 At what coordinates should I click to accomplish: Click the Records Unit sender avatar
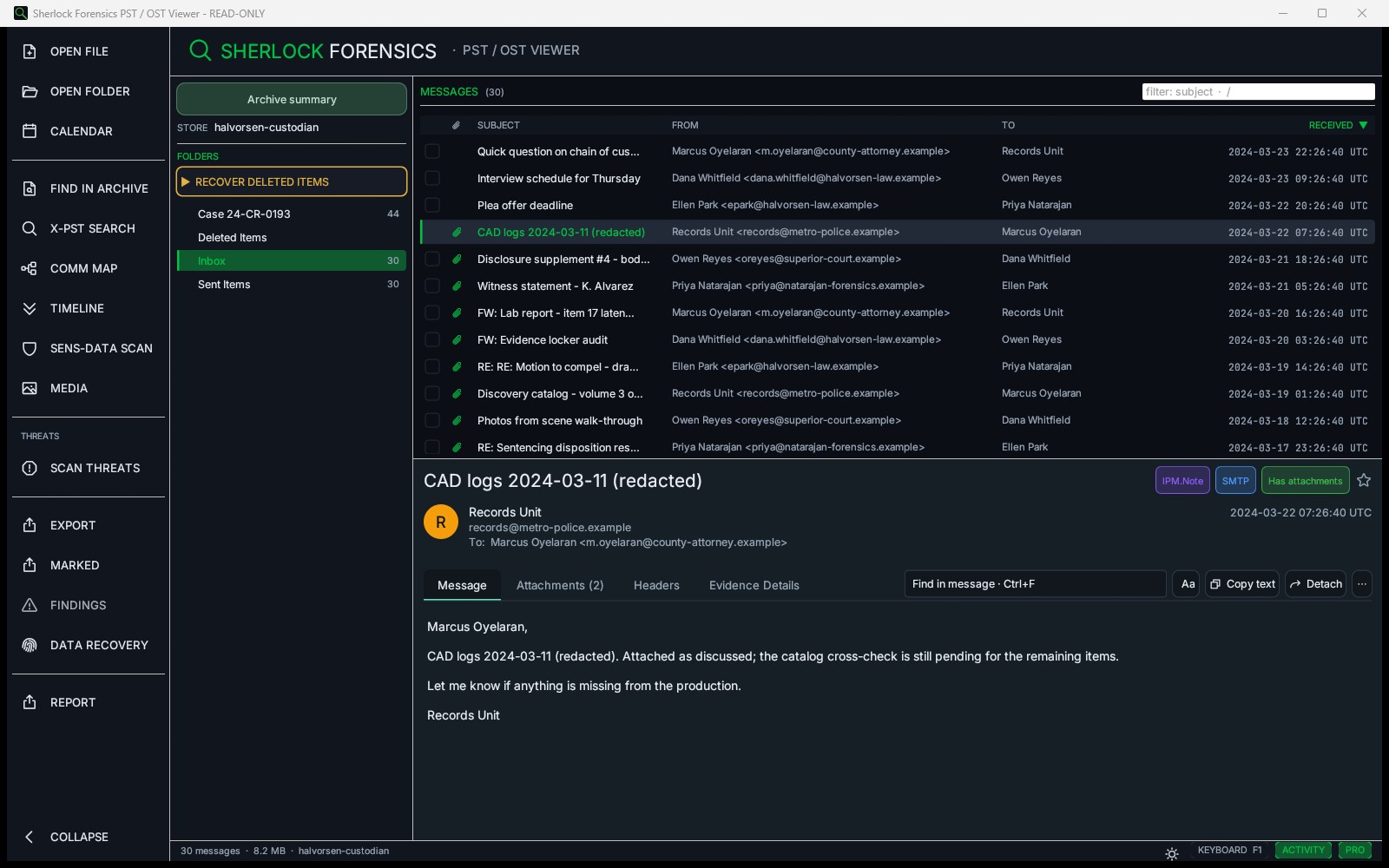click(441, 522)
